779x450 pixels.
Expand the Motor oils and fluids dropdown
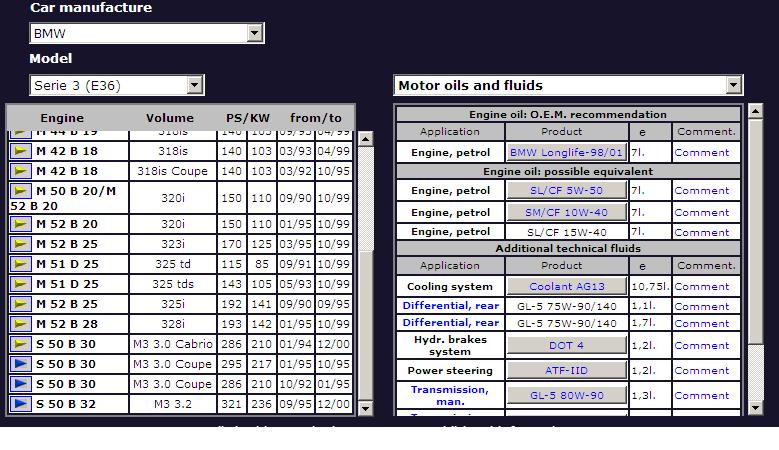568,85
